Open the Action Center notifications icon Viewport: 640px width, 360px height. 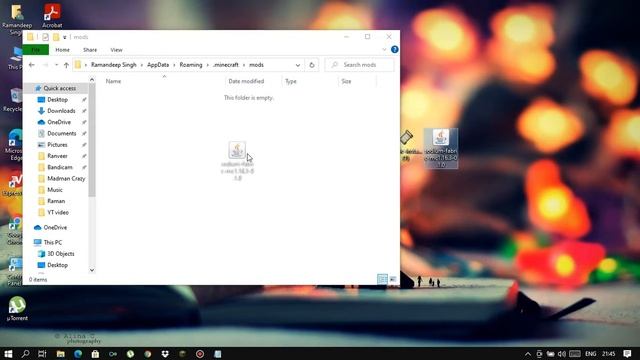coord(628,354)
